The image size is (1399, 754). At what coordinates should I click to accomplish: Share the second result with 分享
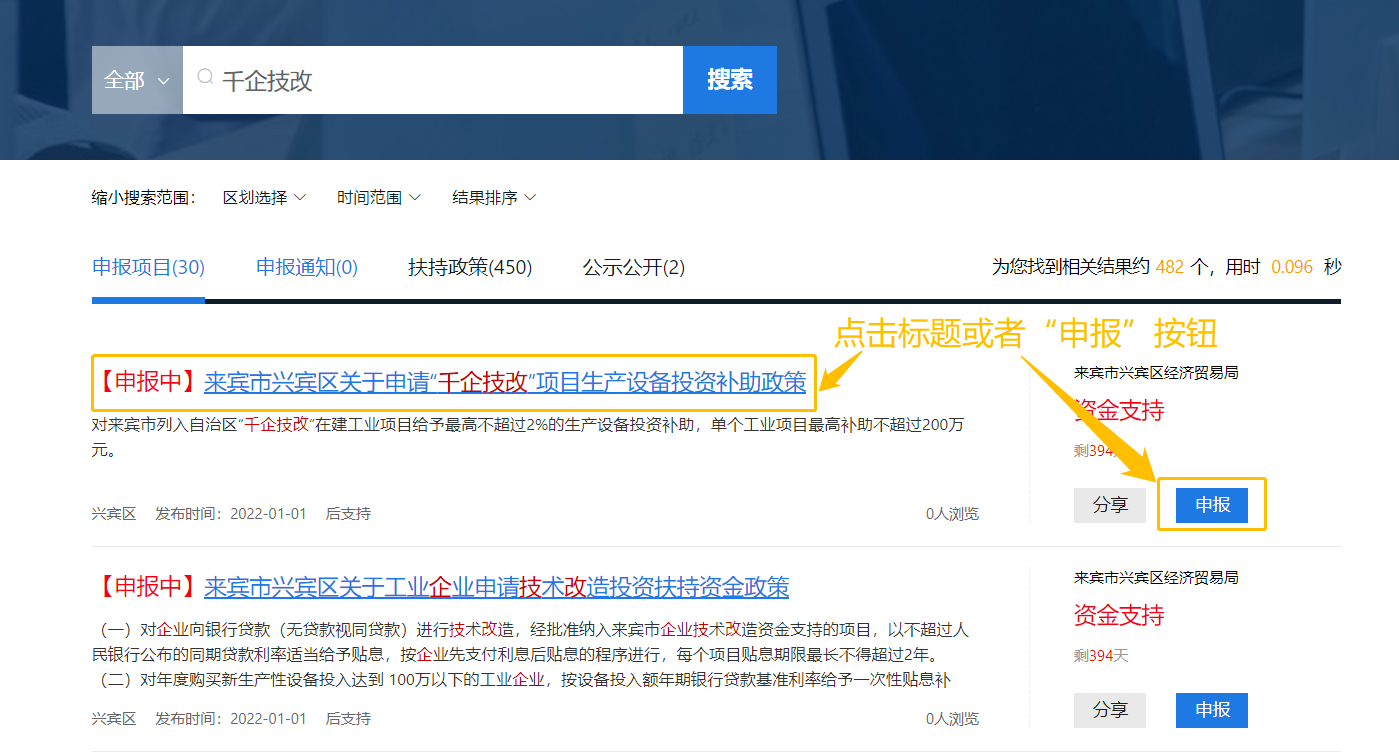pos(1109,710)
